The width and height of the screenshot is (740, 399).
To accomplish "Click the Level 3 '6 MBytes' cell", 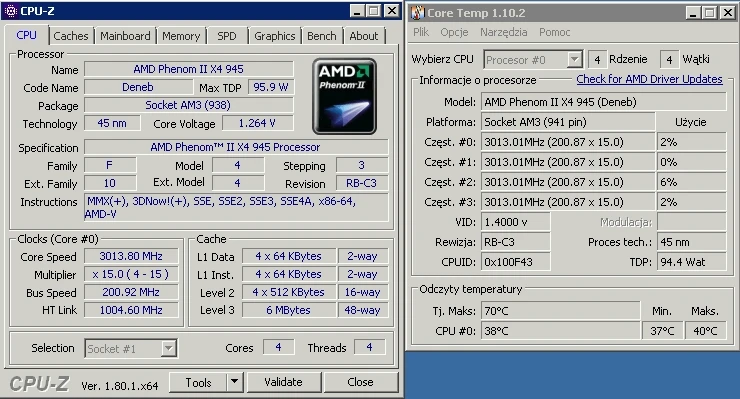I will 289,310.
